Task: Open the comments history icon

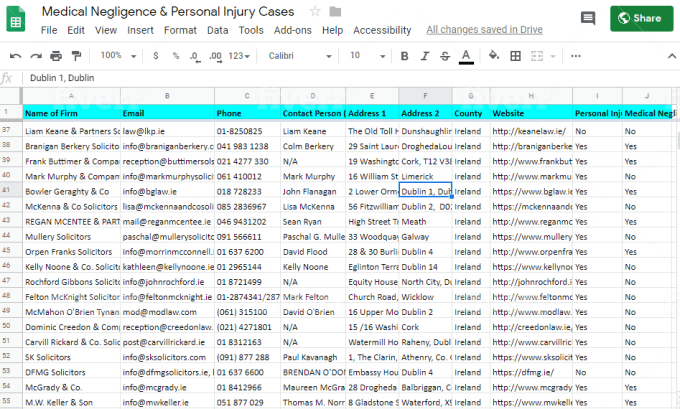Action: point(588,18)
